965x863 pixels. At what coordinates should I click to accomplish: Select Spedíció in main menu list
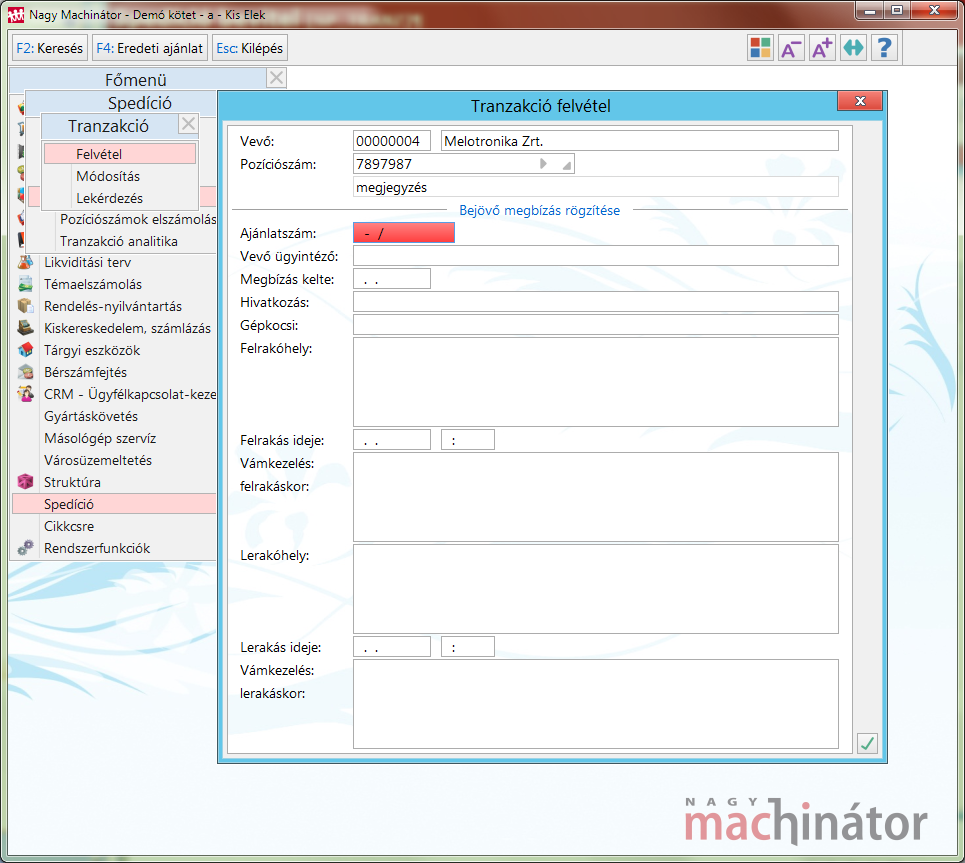click(x=114, y=504)
